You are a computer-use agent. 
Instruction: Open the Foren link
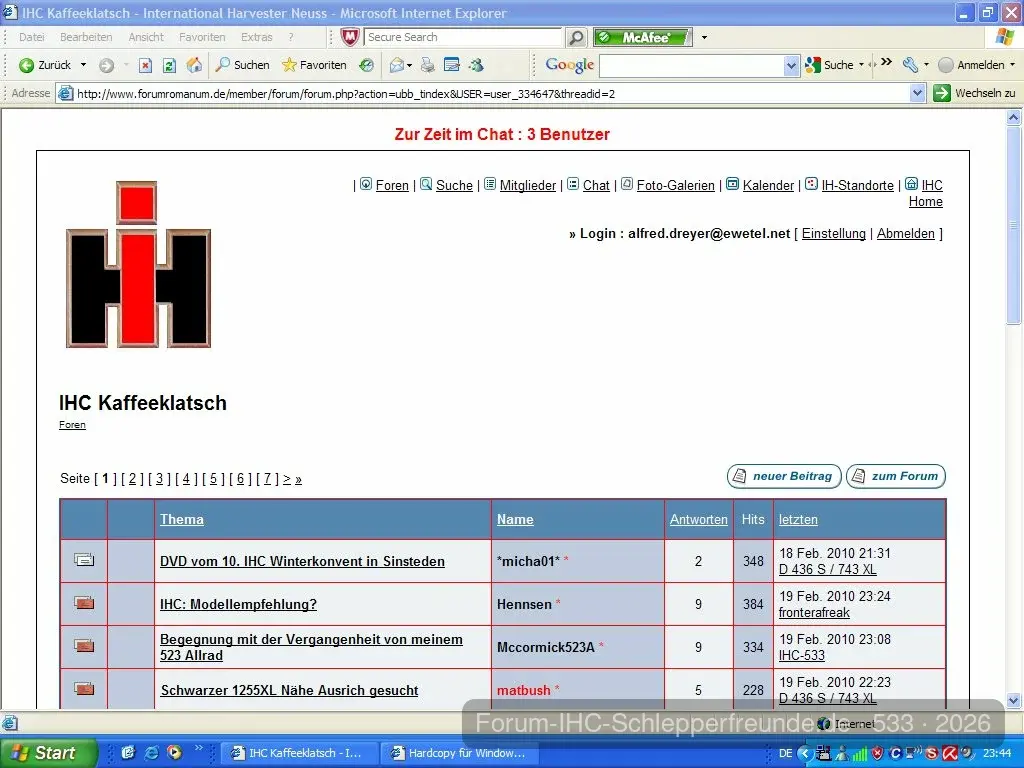pos(392,185)
